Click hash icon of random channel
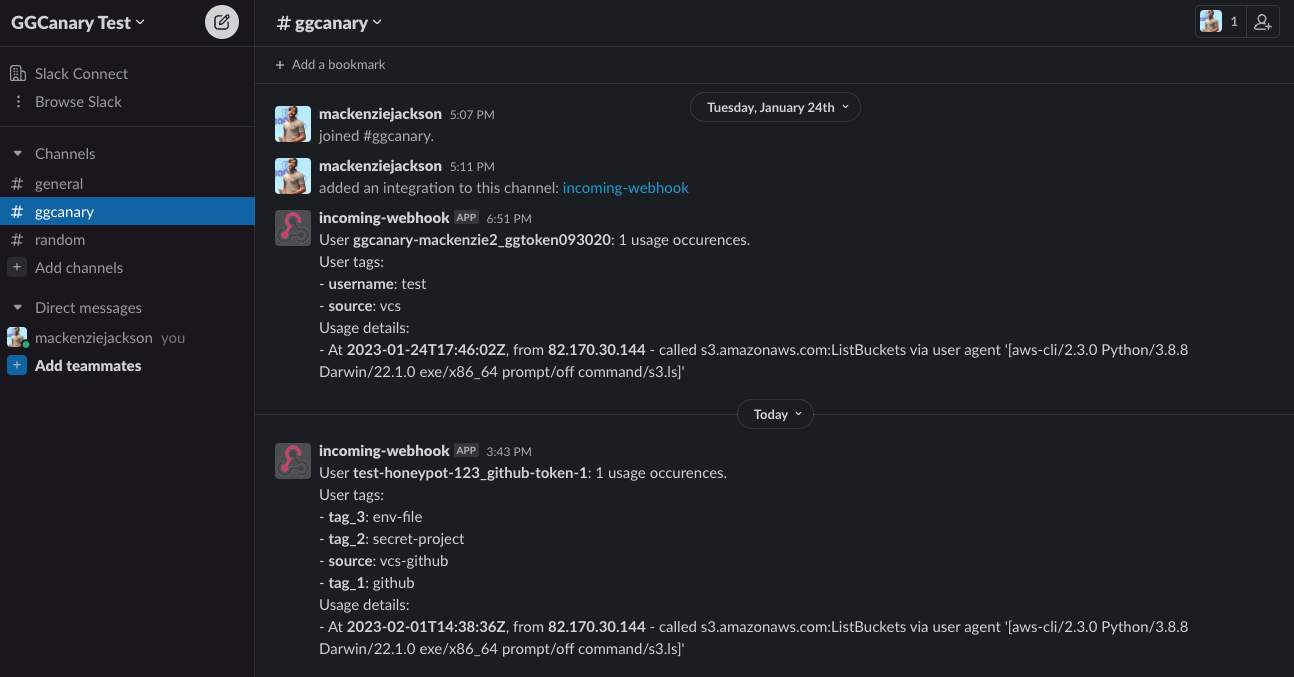 (x=17, y=239)
